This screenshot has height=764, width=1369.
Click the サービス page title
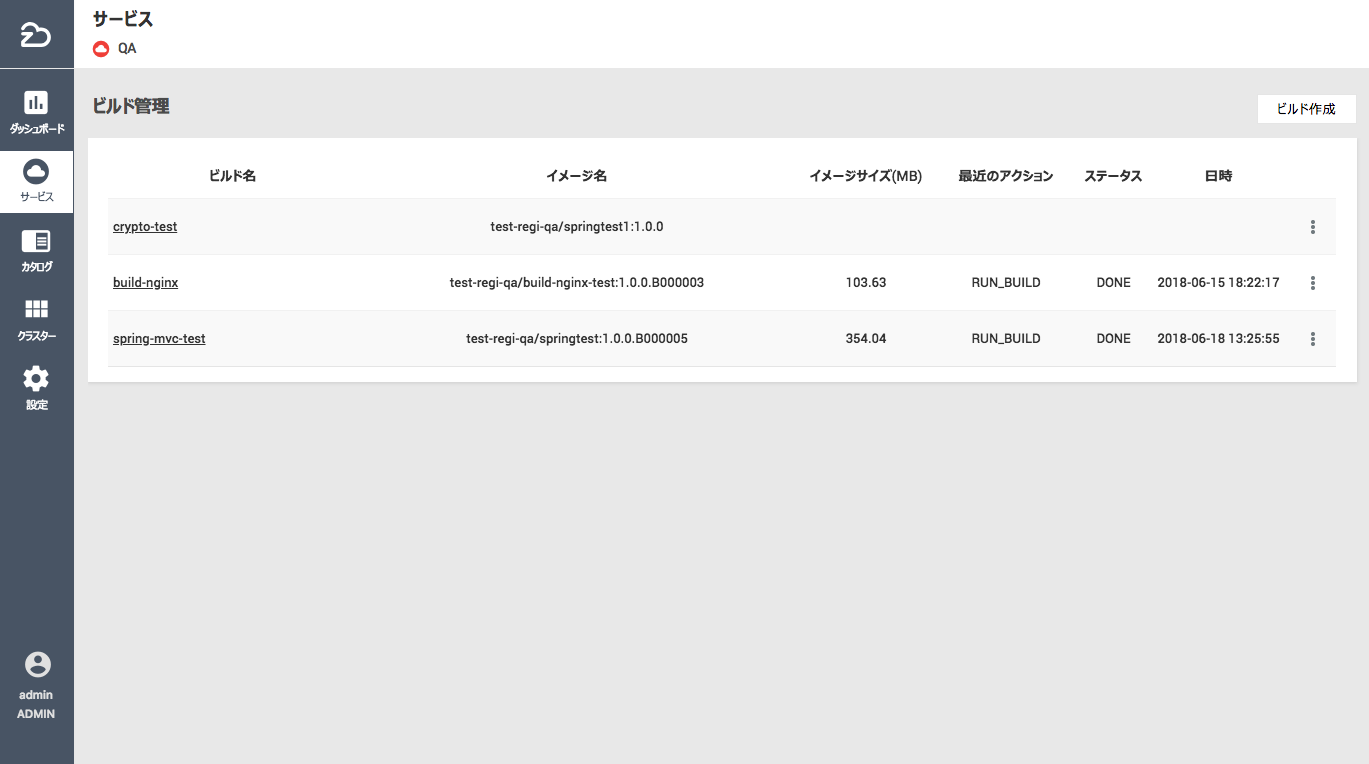[123, 19]
